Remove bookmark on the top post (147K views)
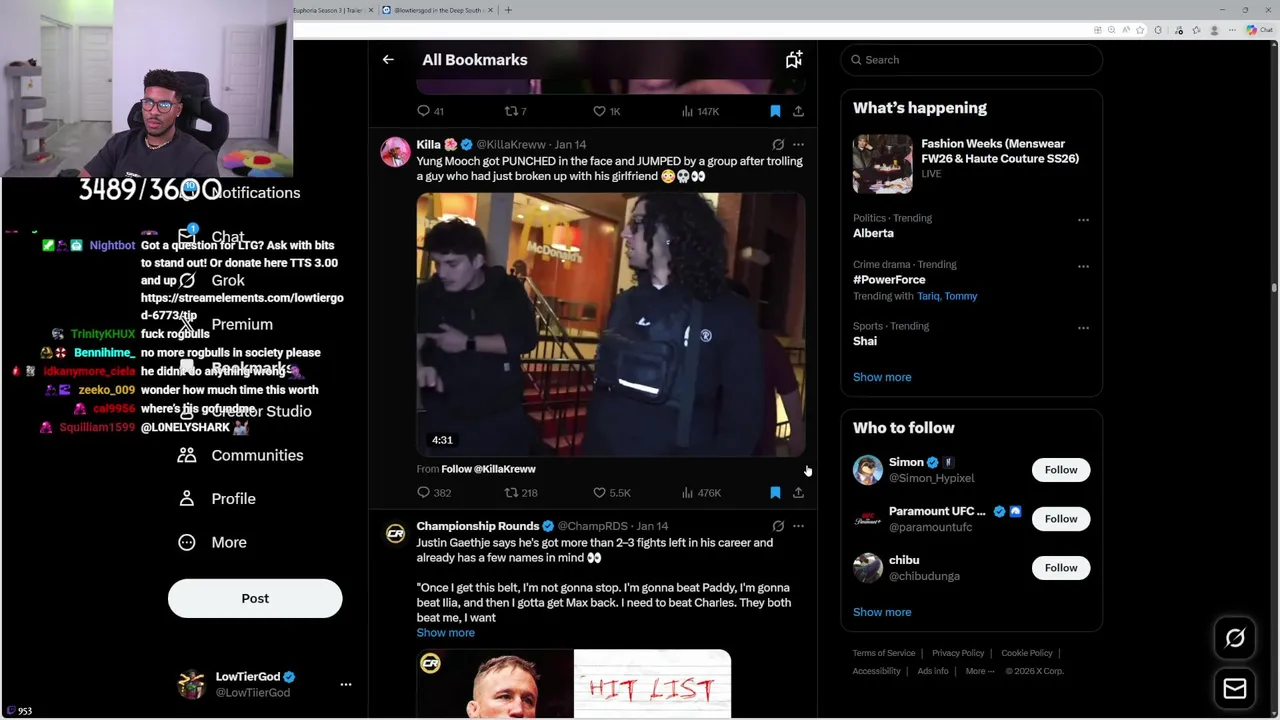This screenshot has width=1280, height=720. pyautogui.click(x=775, y=111)
